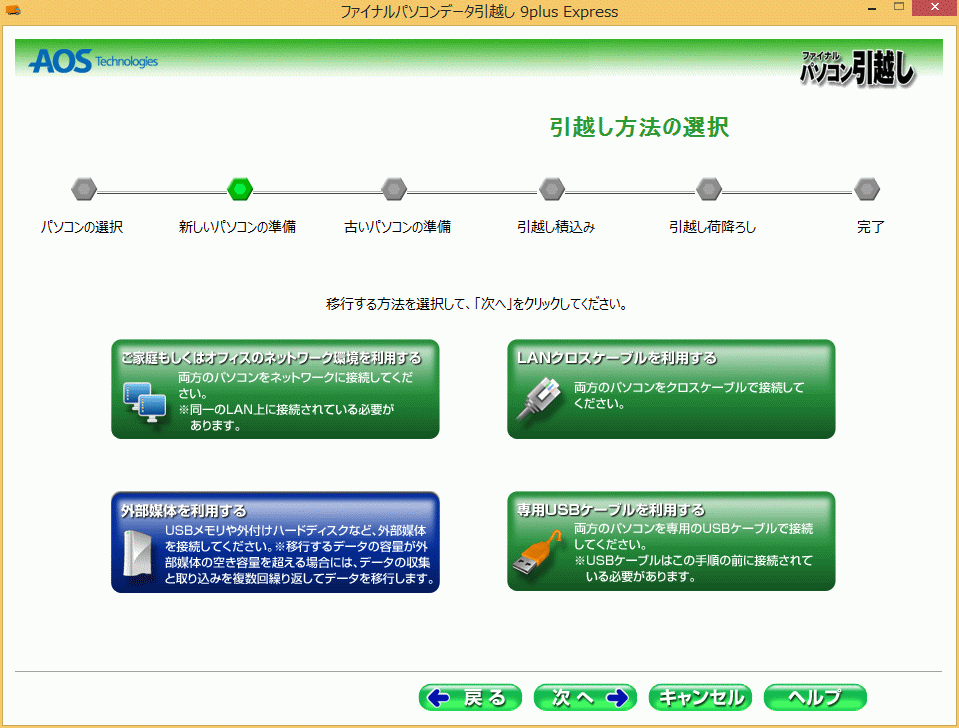Choose LANクロスケーブルを利用する option
959x728 pixels.
coord(670,389)
